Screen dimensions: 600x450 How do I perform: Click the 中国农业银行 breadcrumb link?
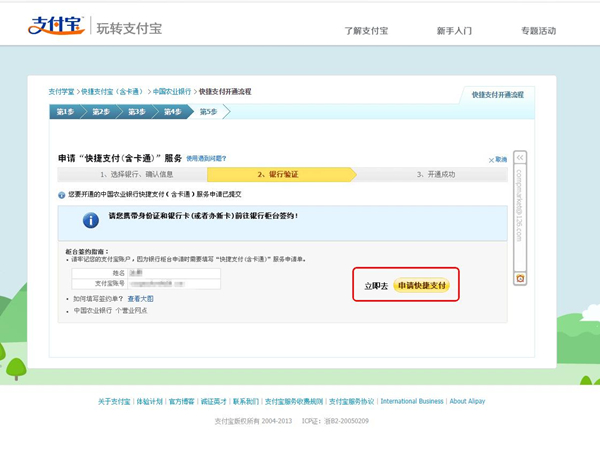point(173,92)
